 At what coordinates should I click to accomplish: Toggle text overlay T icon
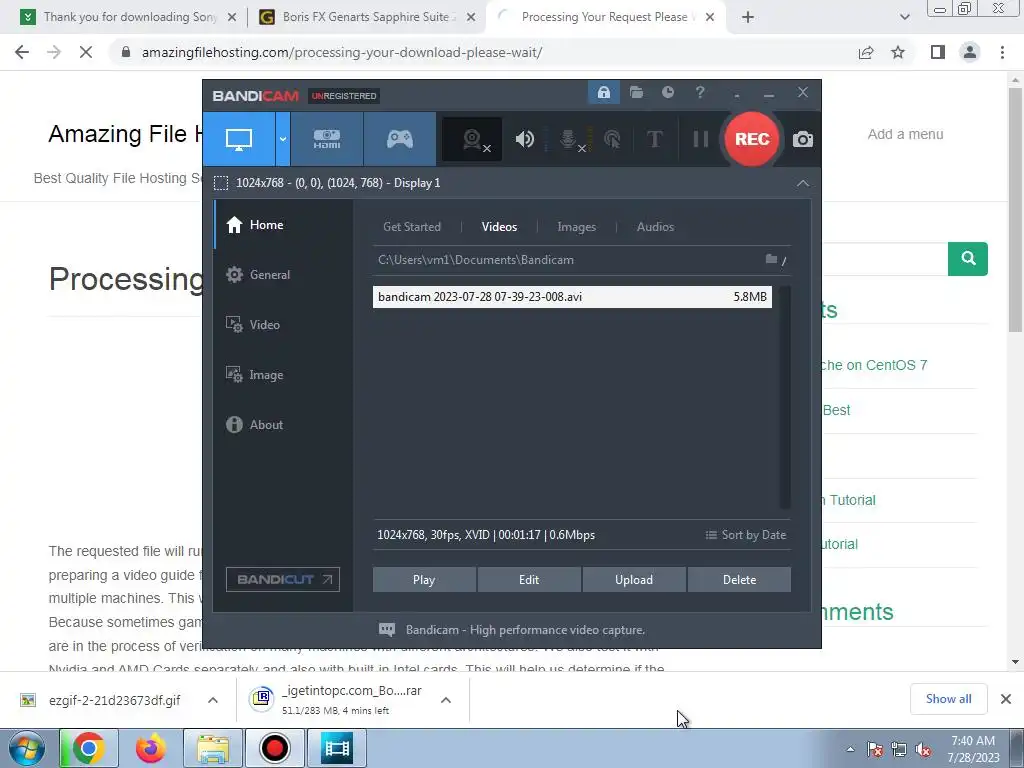point(654,139)
